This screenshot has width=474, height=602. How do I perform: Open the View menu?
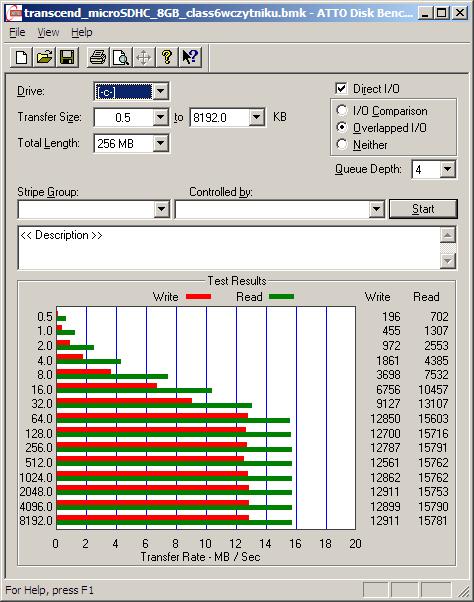click(48, 33)
